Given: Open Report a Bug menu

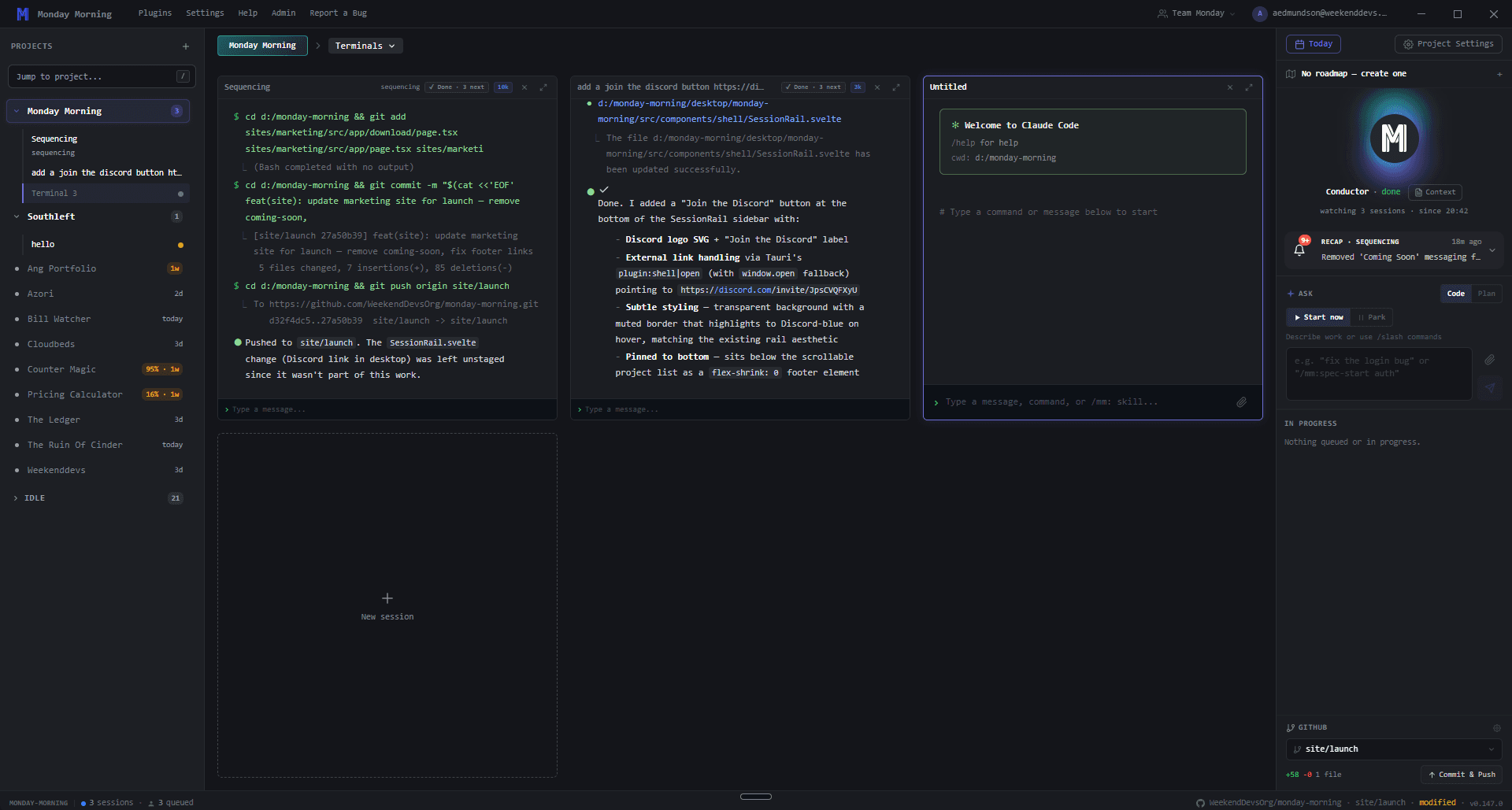Looking at the screenshot, I should click(339, 13).
